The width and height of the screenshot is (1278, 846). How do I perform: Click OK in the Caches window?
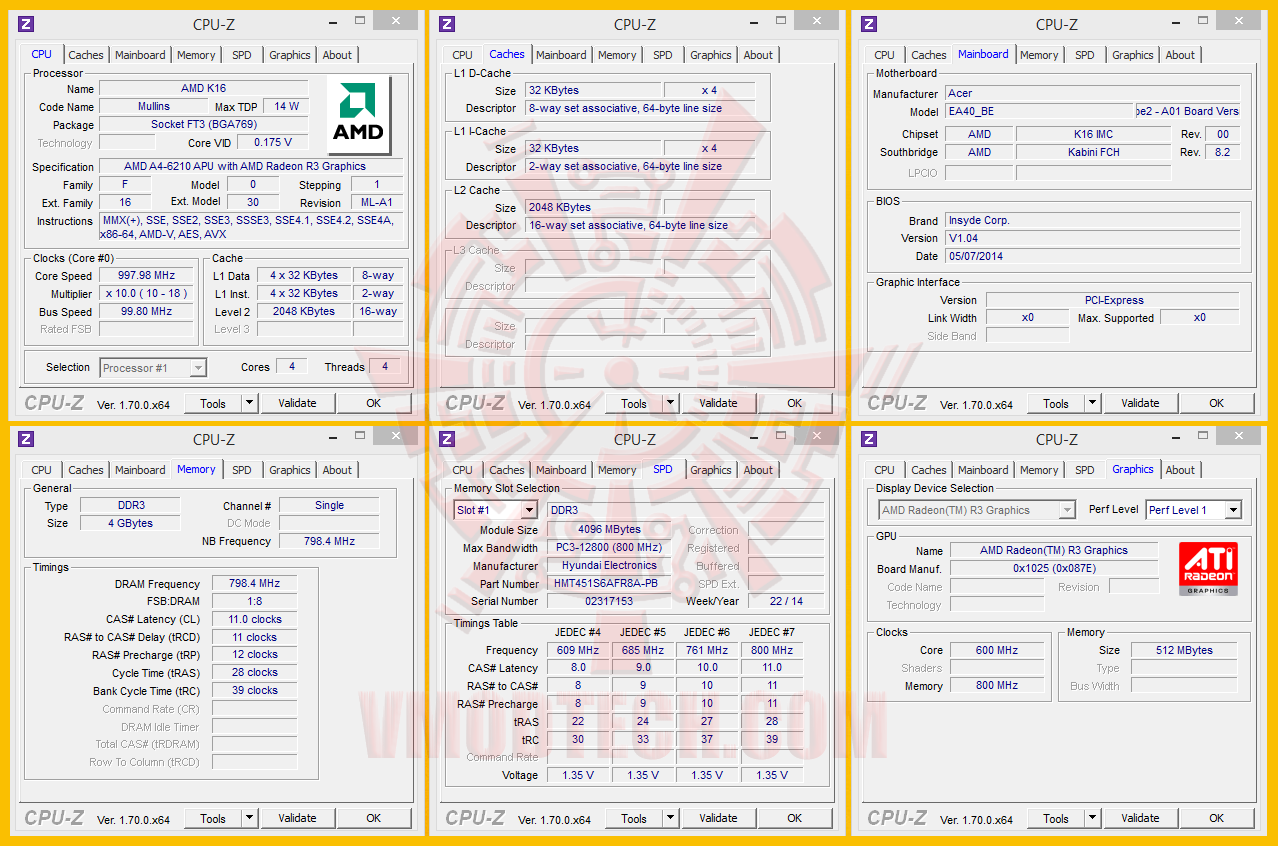point(794,403)
